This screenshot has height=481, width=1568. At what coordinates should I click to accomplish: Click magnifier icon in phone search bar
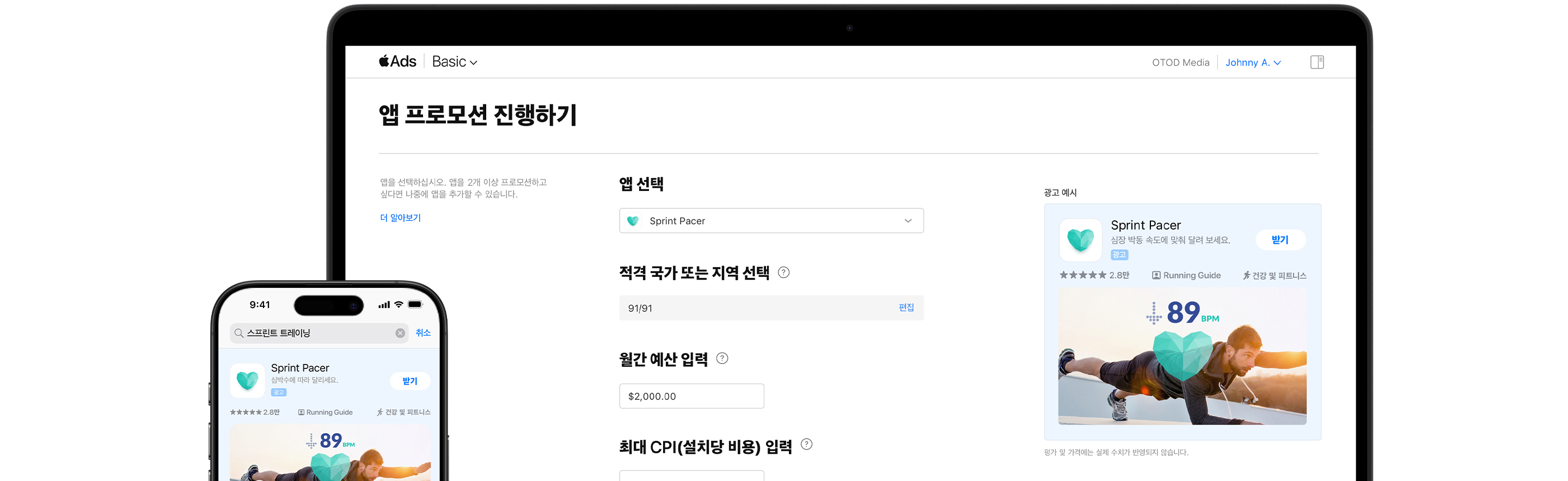tap(239, 333)
